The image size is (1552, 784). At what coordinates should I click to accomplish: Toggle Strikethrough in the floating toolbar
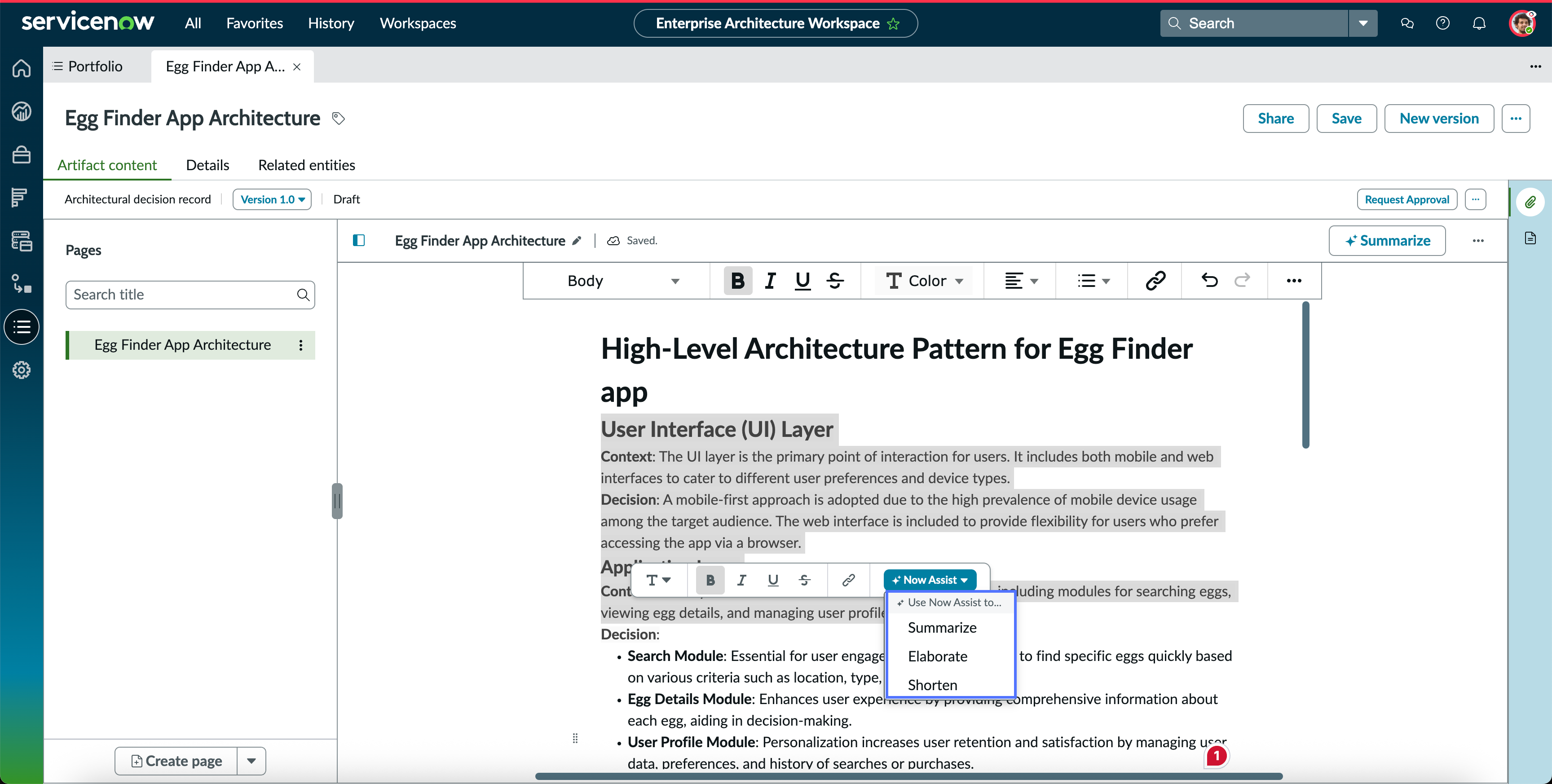coord(804,580)
